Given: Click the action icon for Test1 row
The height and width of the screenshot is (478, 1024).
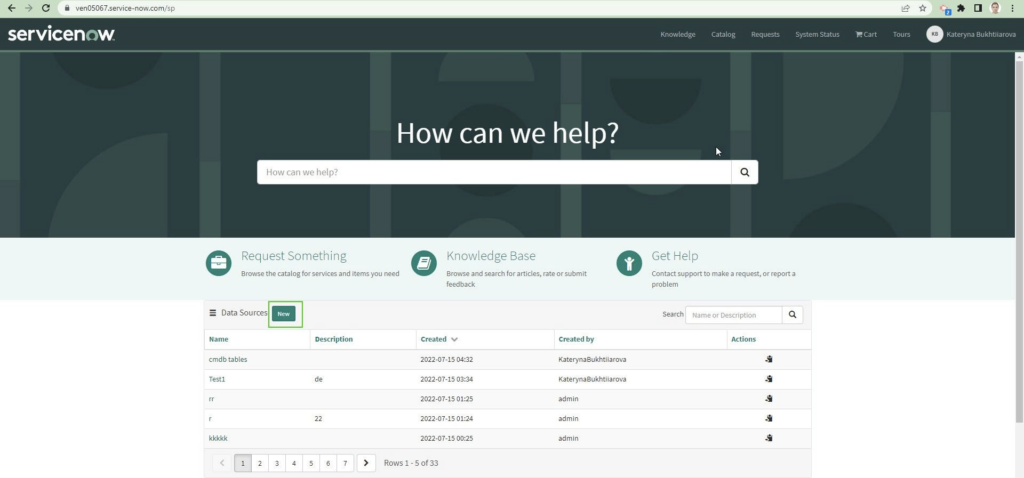Looking at the screenshot, I should (x=769, y=379).
